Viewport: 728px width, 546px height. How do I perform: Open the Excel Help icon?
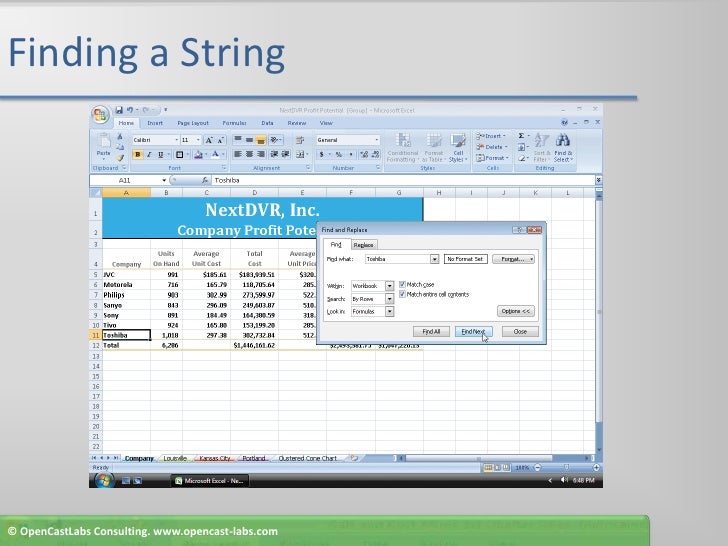[564, 123]
